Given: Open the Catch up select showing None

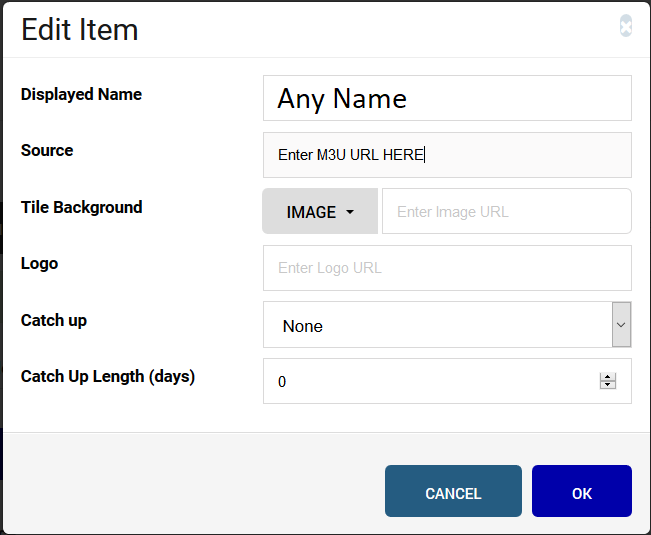Looking at the screenshot, I should (x=447, y=325).
